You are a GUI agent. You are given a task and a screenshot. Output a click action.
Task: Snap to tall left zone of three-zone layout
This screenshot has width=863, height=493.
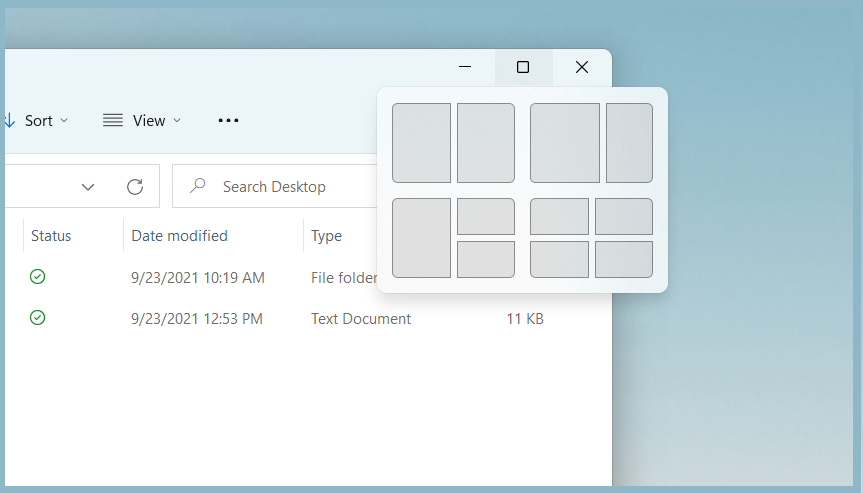421,238
